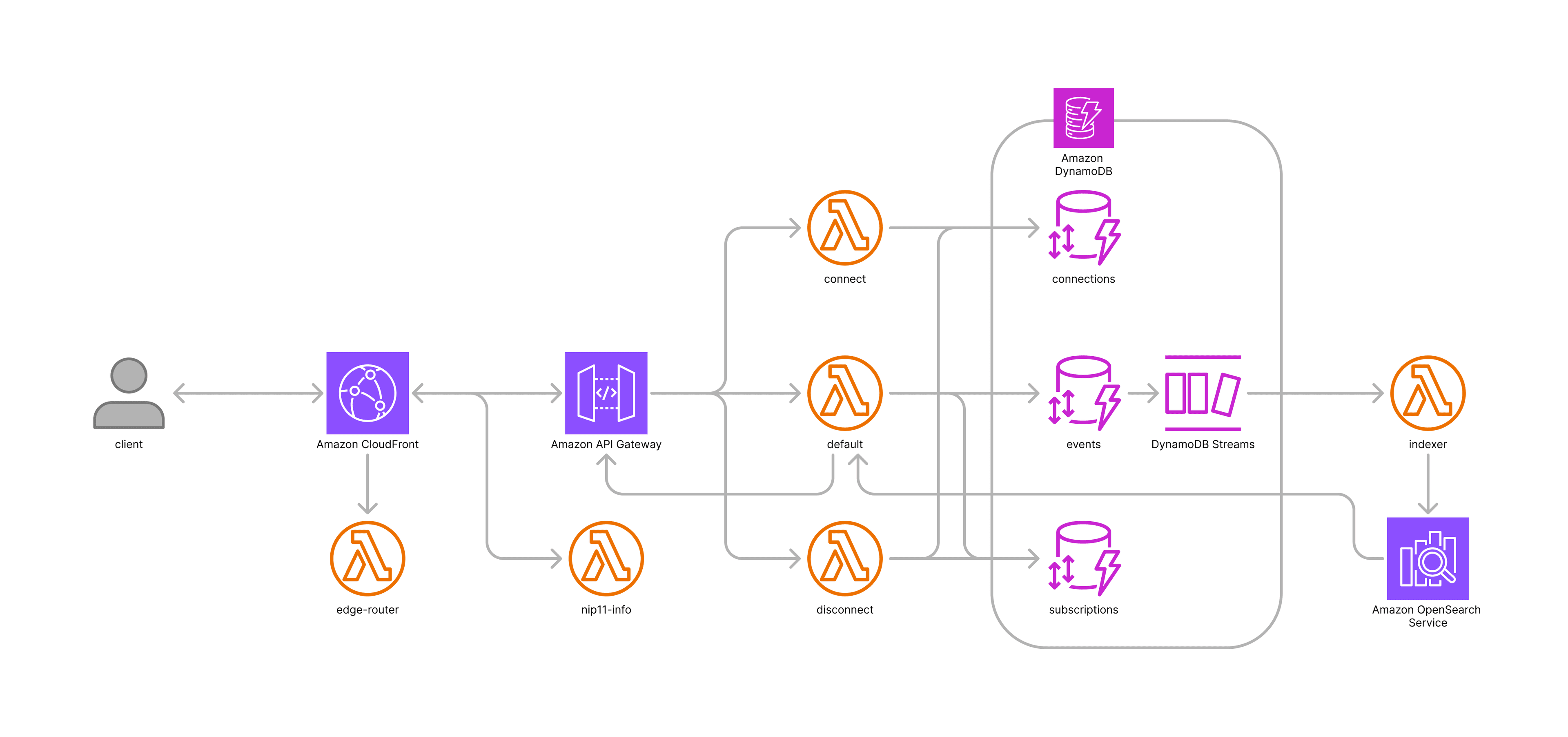This screenshot has height=737, width=1568.
Task: Select the disconnect Lambda function icon
Action: pos(843,557)
